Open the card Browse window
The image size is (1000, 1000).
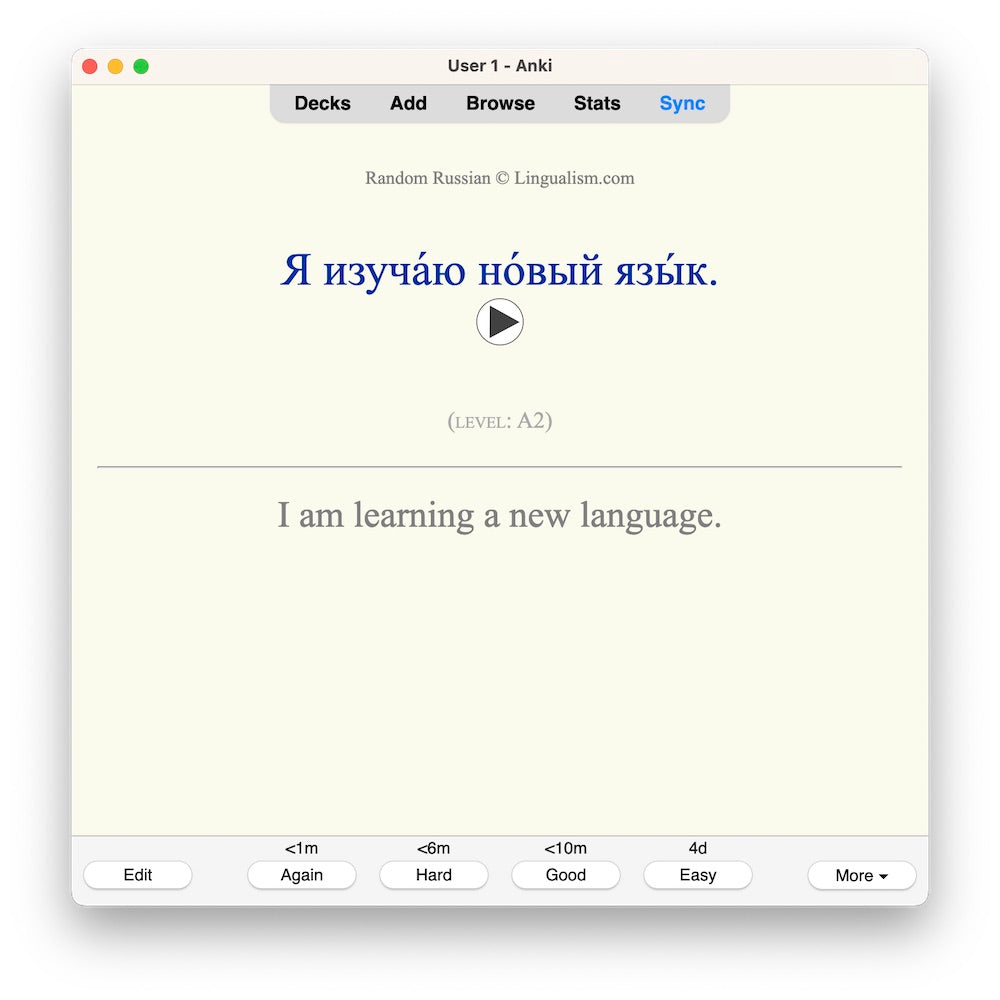coord(500,103)
